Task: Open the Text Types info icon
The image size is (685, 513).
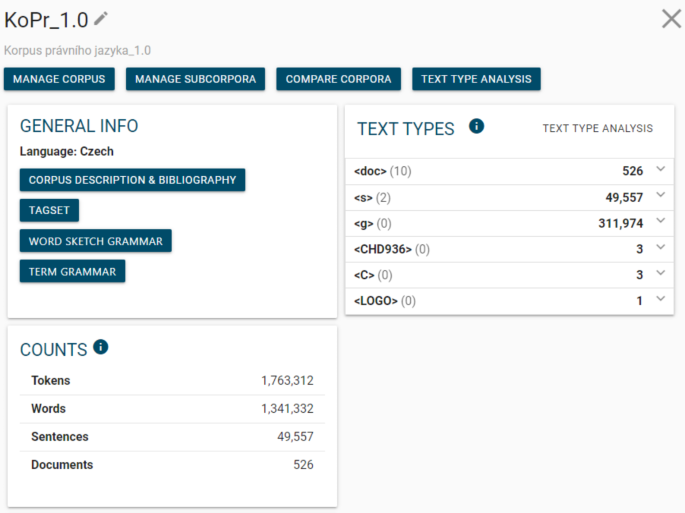Action: tap(477, 126)
